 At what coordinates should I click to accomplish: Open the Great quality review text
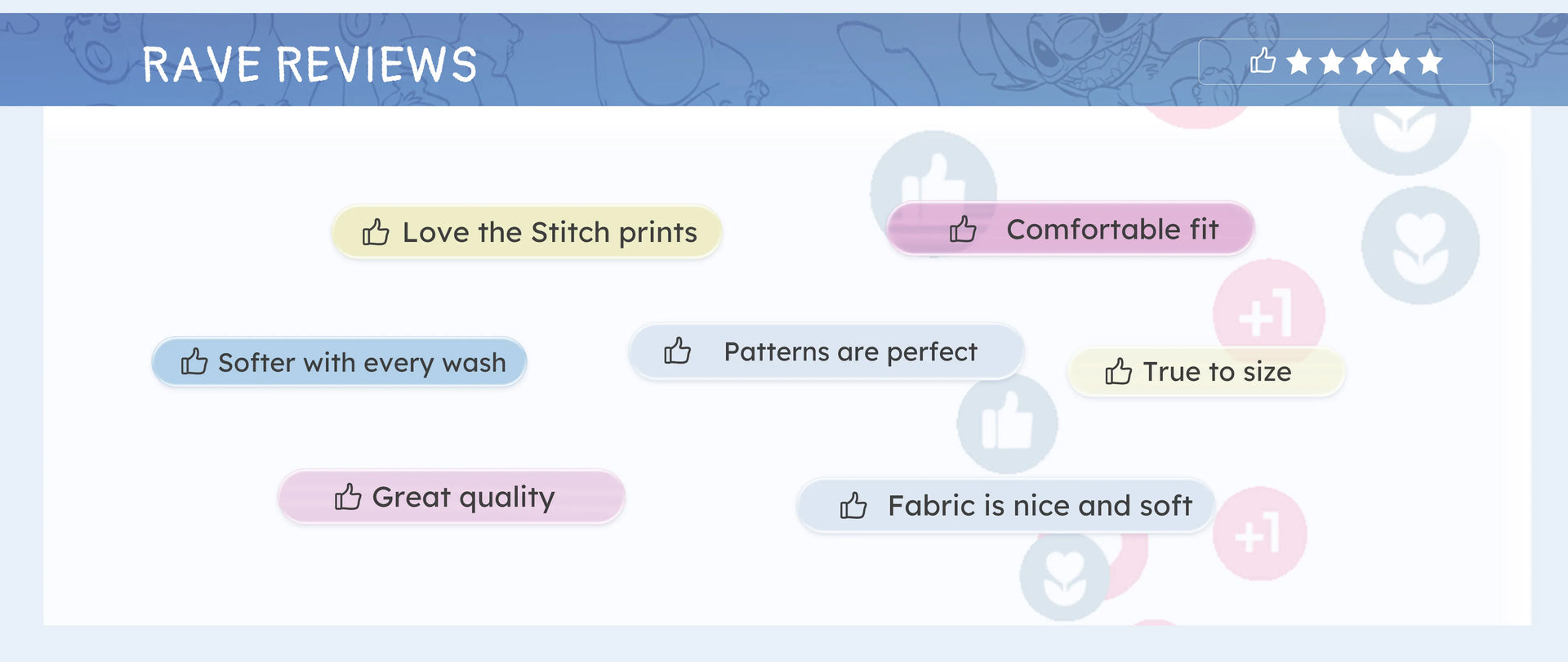coord(463,497)
